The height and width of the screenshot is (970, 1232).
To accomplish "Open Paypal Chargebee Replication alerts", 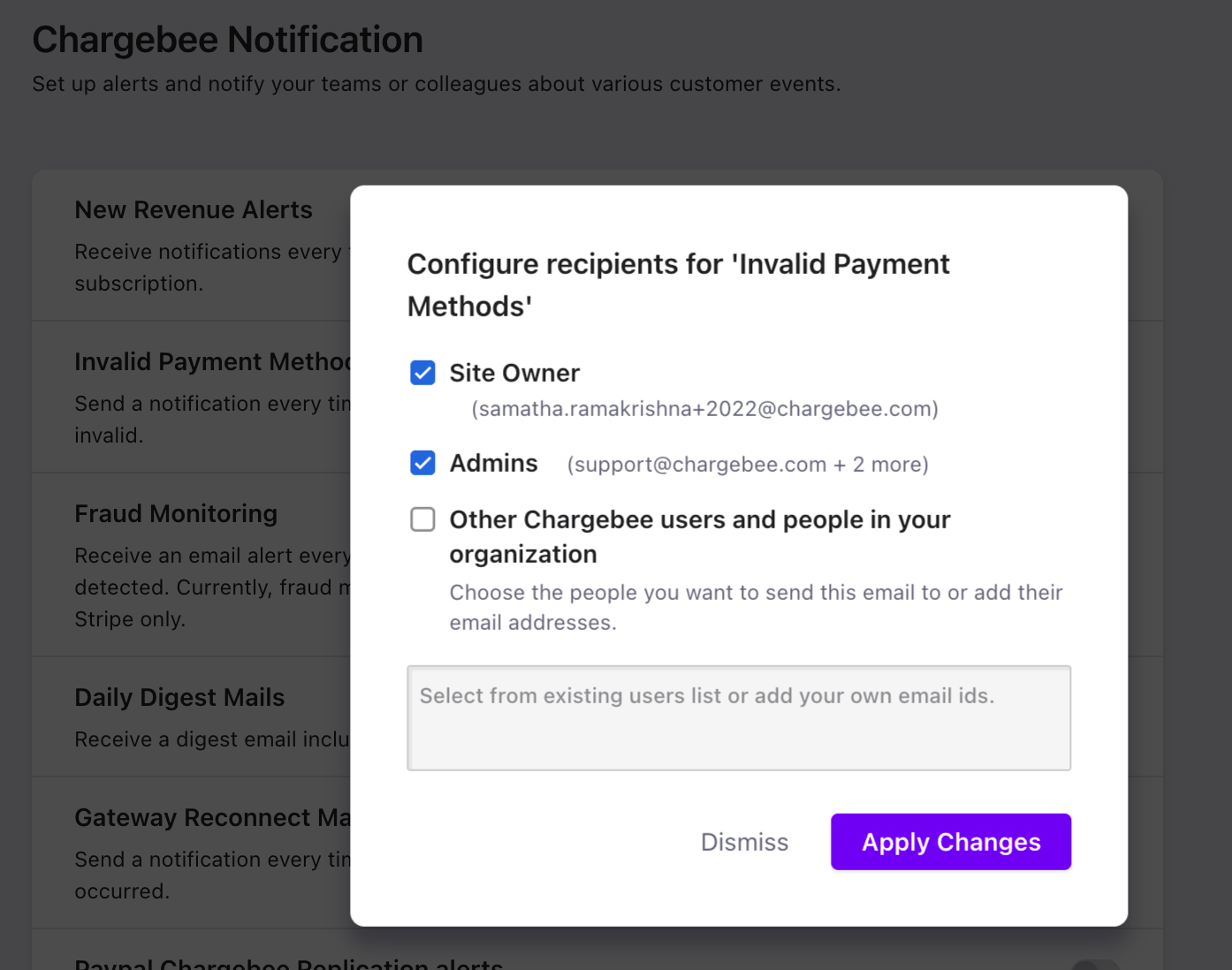I will click(287, 963).
